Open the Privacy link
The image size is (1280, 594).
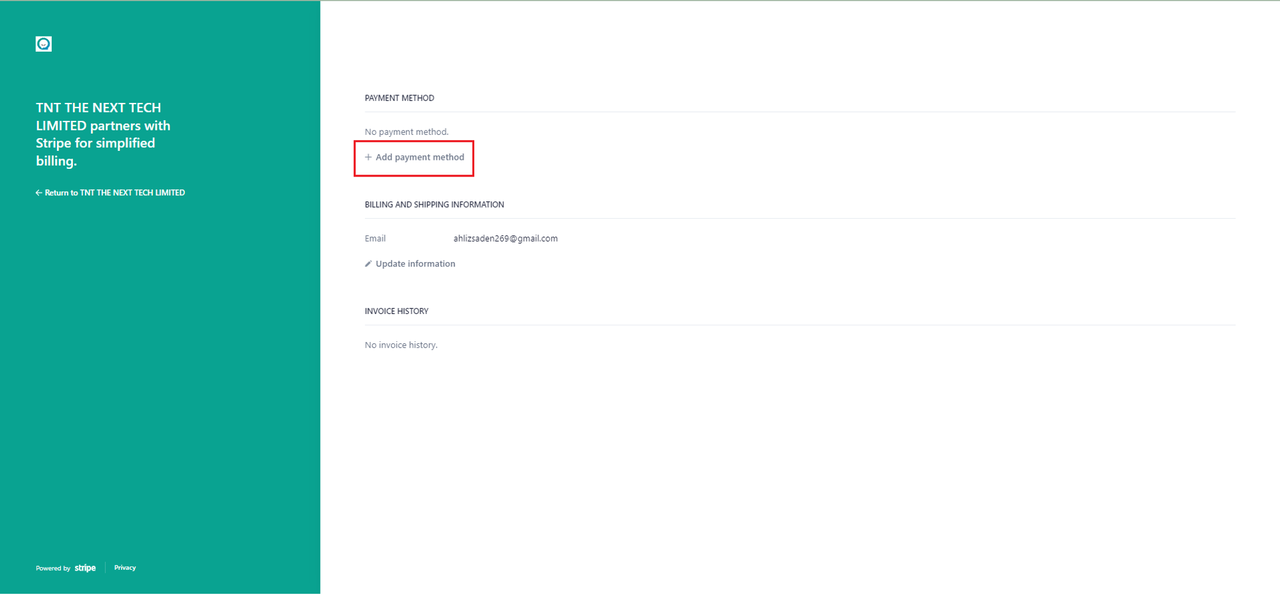(x=125, y=568)
